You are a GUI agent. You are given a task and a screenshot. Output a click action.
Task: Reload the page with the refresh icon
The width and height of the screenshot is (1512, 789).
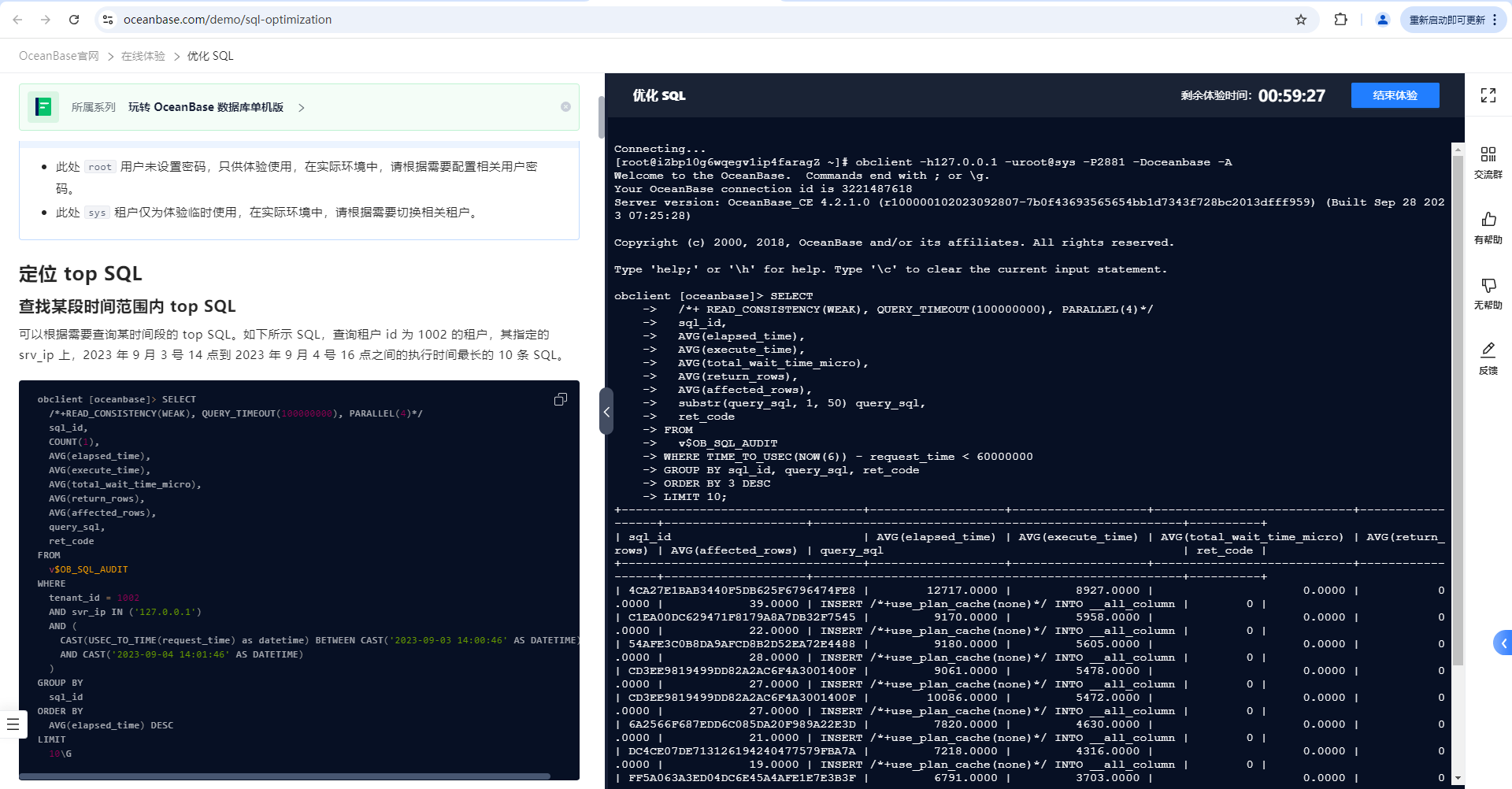[x=74, y=20]
